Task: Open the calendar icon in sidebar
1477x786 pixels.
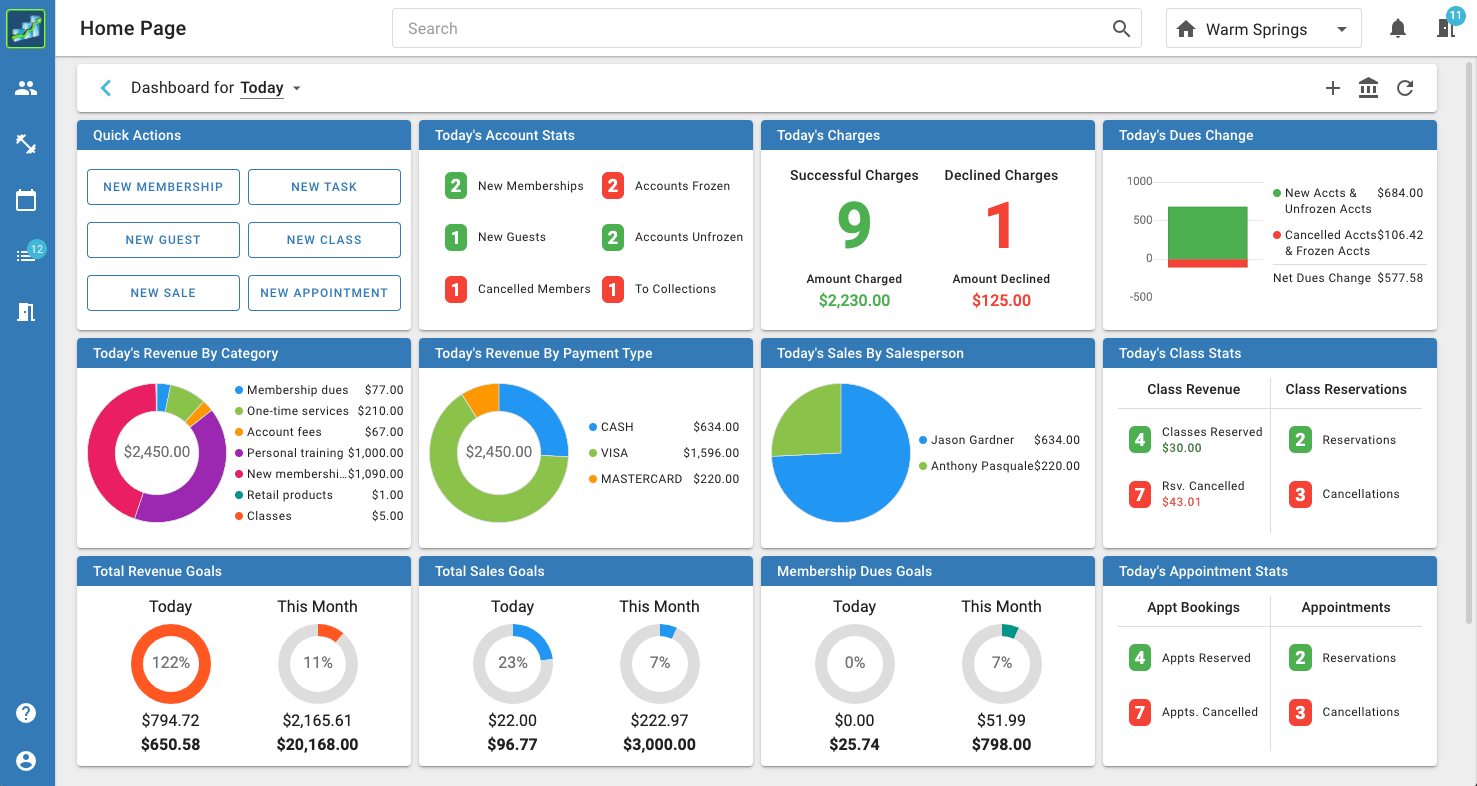Action: 26,200
